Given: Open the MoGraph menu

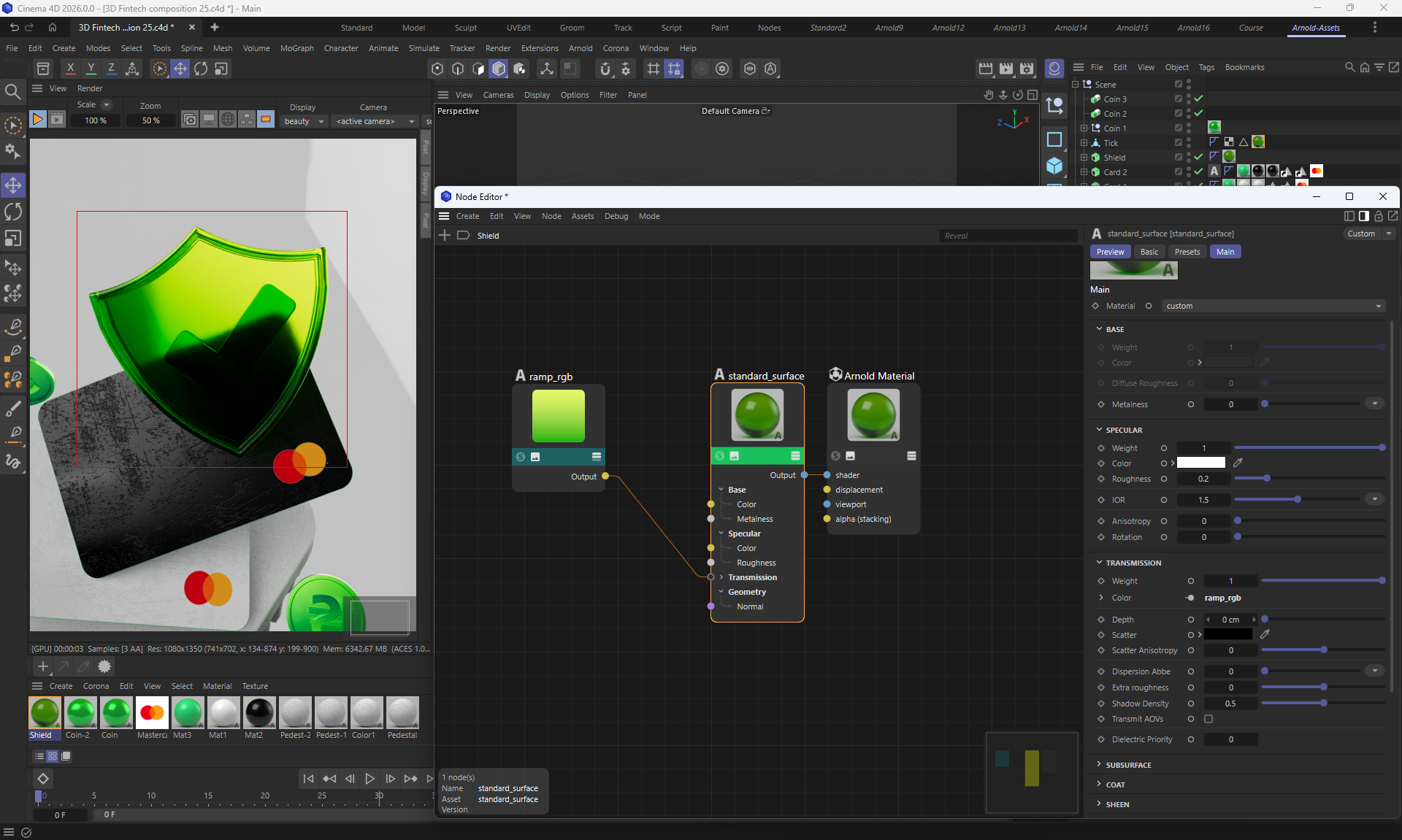Looking at the screenshot, I should [296, 48].
